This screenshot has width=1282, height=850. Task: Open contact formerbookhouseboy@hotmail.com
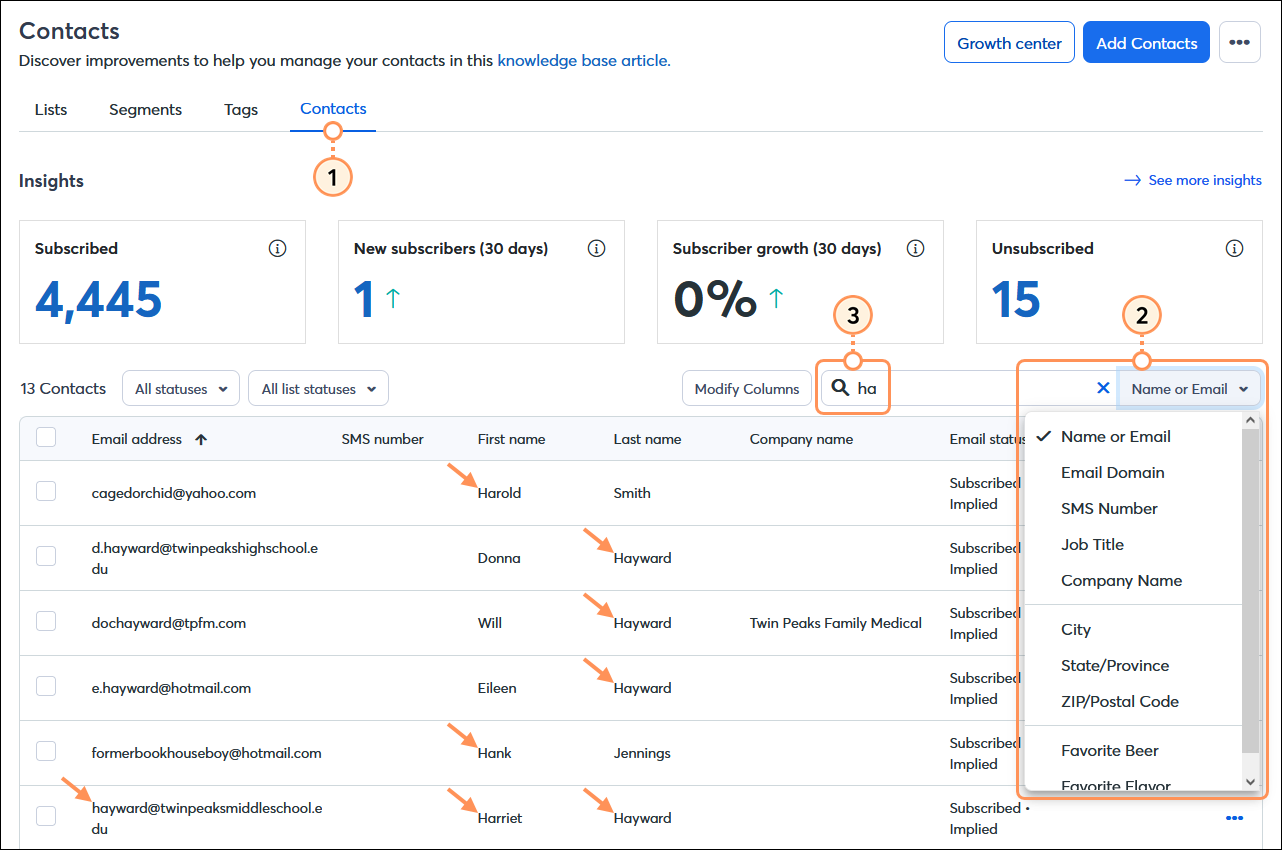click(206, 753)
